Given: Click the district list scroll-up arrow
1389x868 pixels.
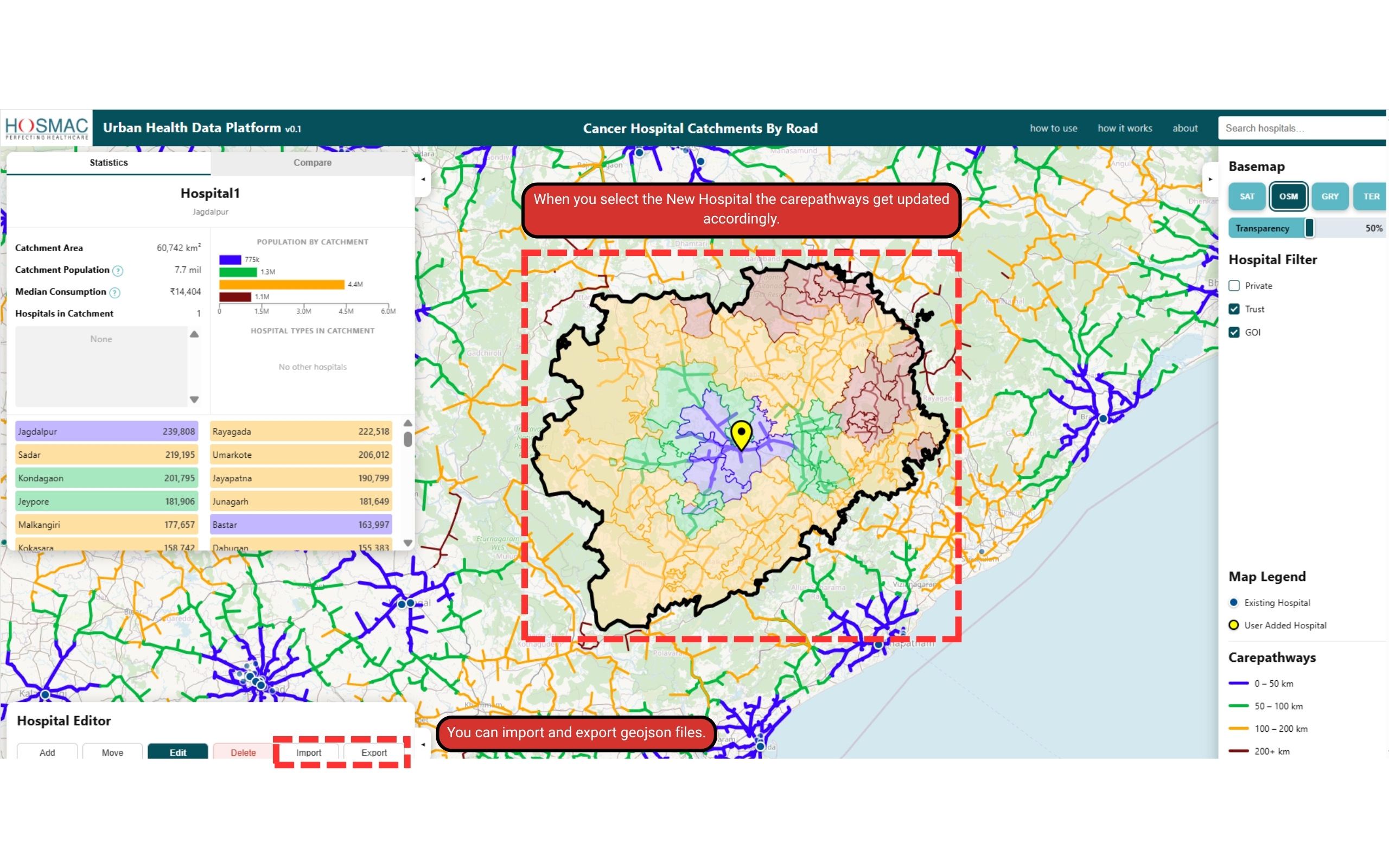Looking at the screenshot, I should pyautogui.click(x=407, y=423).
